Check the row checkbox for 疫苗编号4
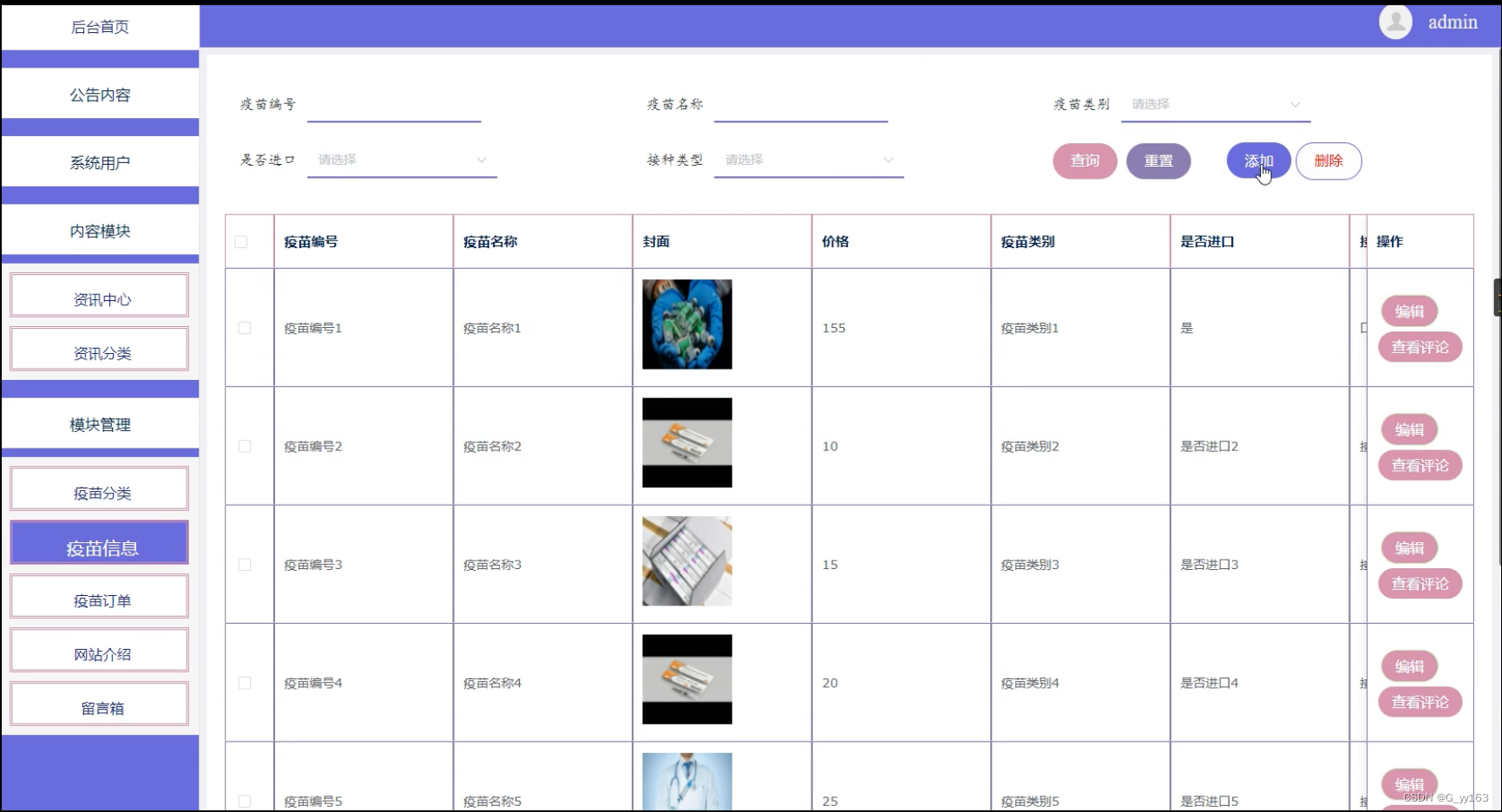 pyautogui.click(x=245, y=683)
